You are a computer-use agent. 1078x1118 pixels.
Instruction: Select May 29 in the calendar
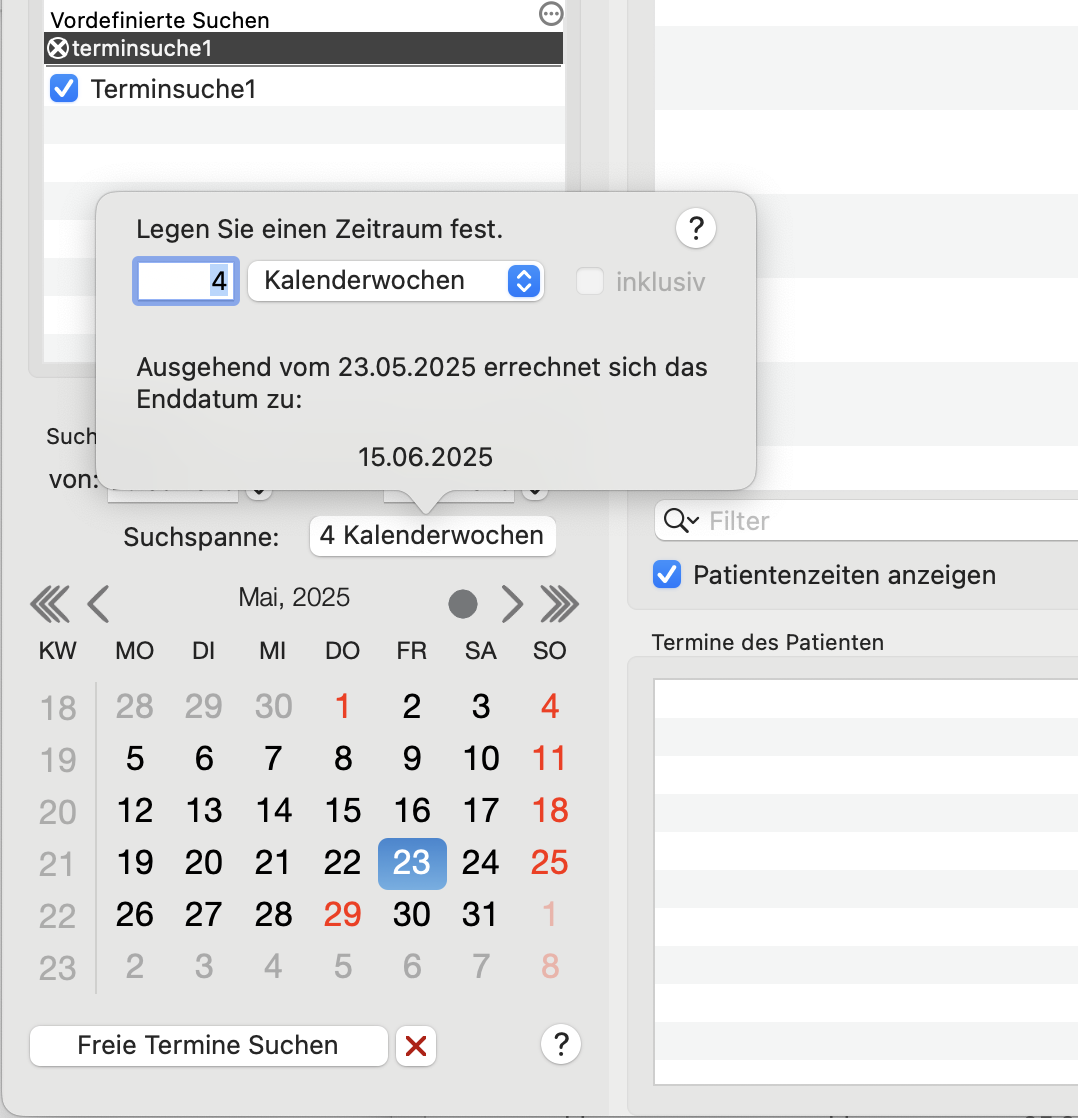pyautogui.click(x=342, y=915)
